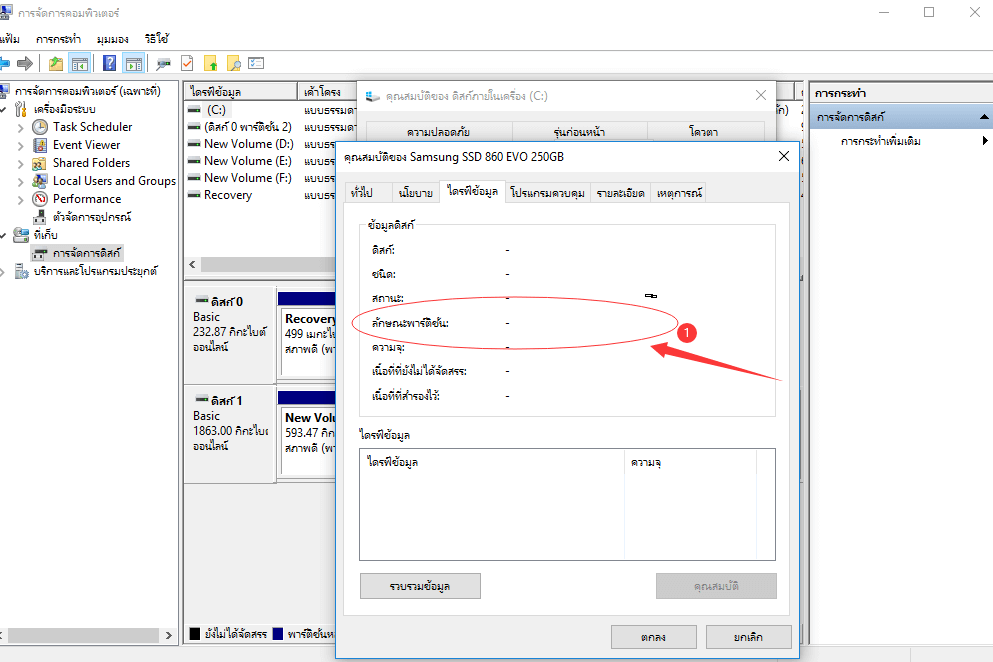
Task: Switch to the นโยบาย tab
Action: pyautogui.click(x=415, y=193)
